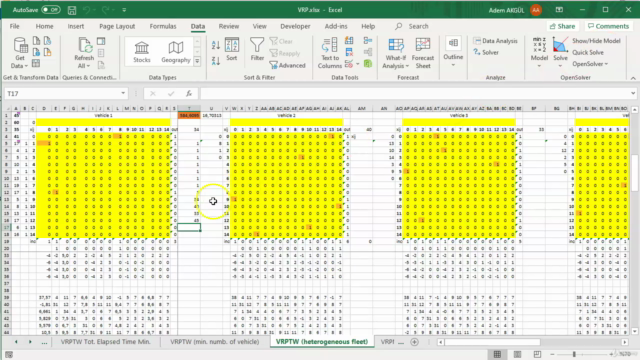
Task: Create a Forecast Sheet
Action: coord(423,53)
